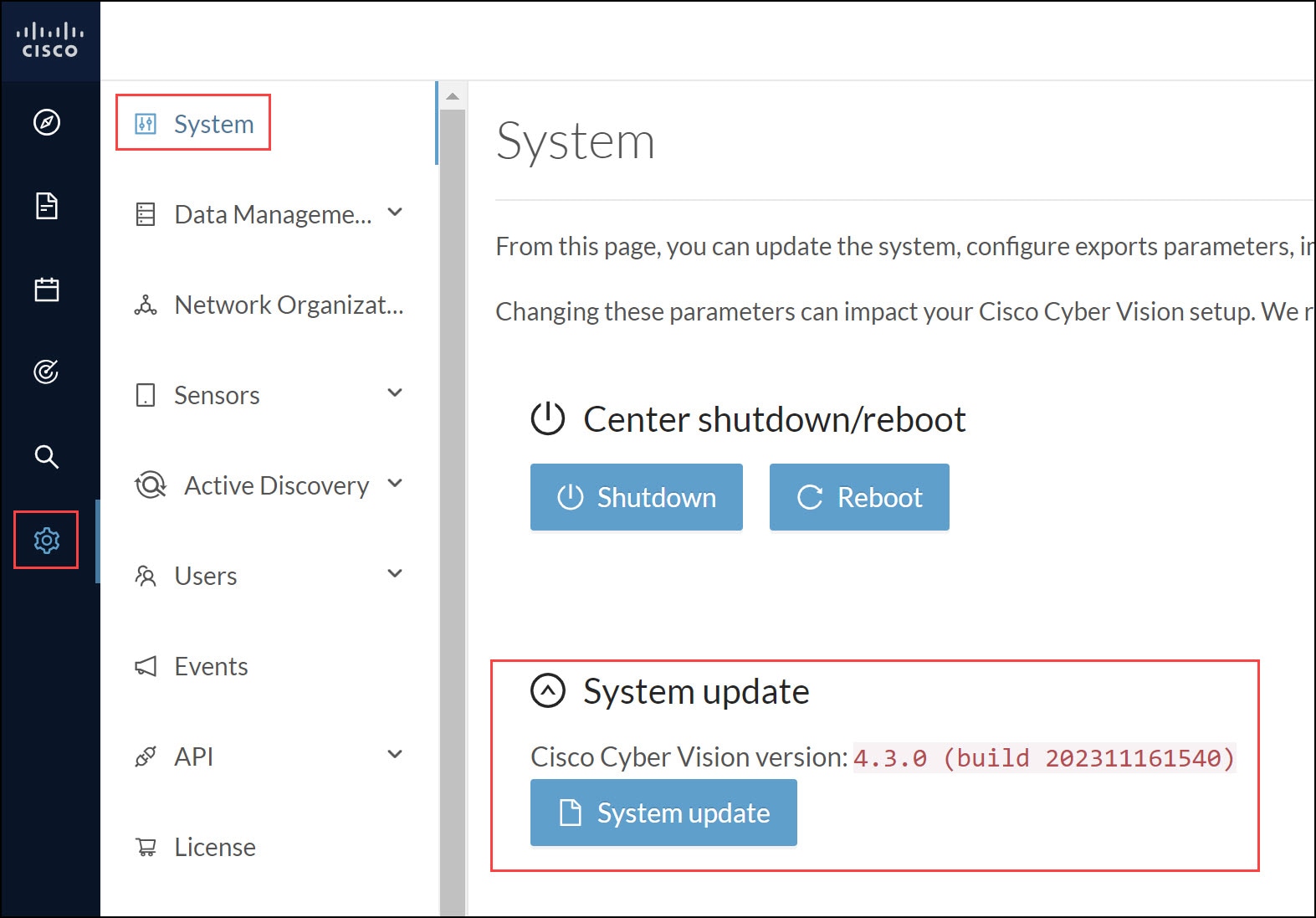Open the Search magnifier icon in the sidebar
This screenshot has width=1316, height=918.
[47, 457]
